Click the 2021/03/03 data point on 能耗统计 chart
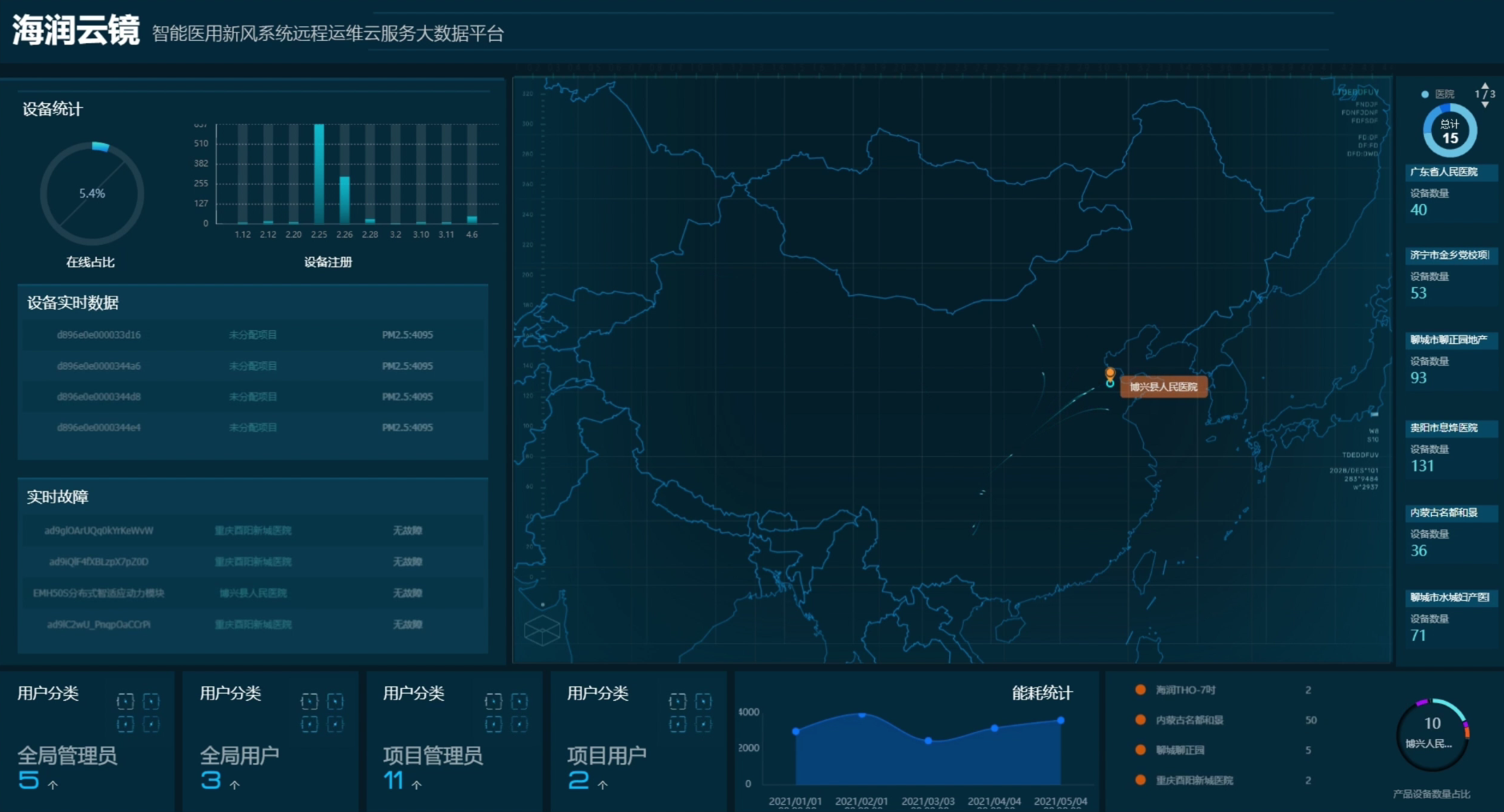Viewport: 1504px width, 812px height. (928, 741)
